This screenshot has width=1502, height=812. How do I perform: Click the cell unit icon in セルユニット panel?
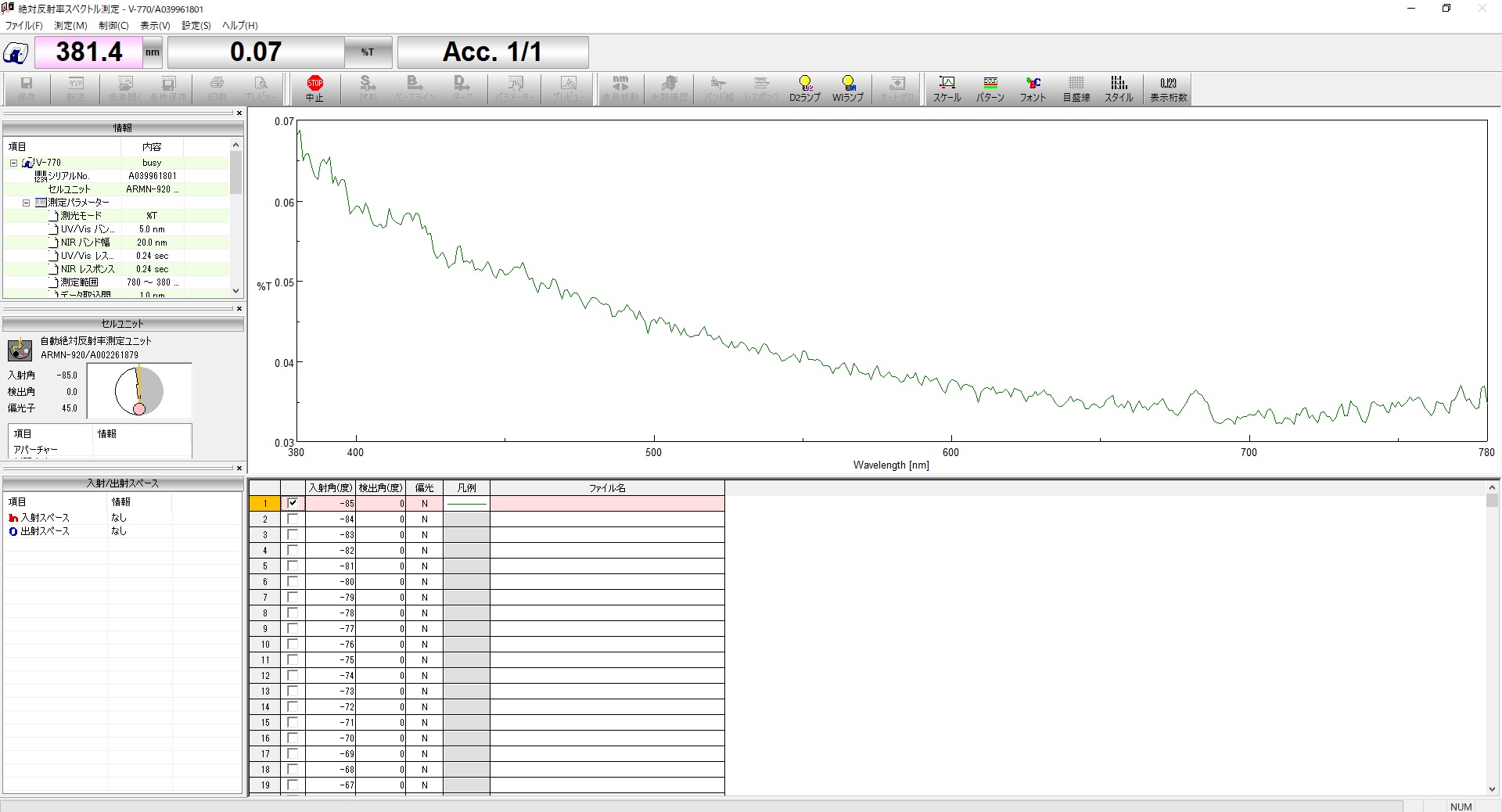coord(20,349)
